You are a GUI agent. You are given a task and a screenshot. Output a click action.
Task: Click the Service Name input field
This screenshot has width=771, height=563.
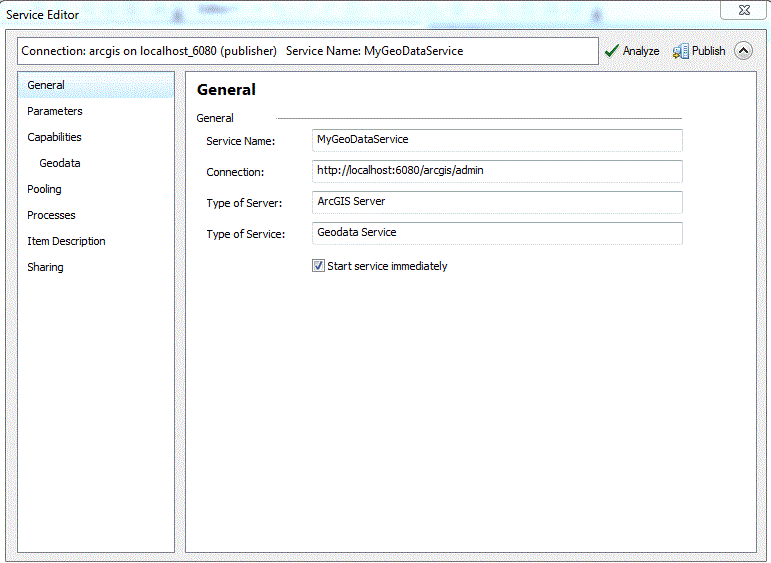pyautogui.click(x=497, y=140)
